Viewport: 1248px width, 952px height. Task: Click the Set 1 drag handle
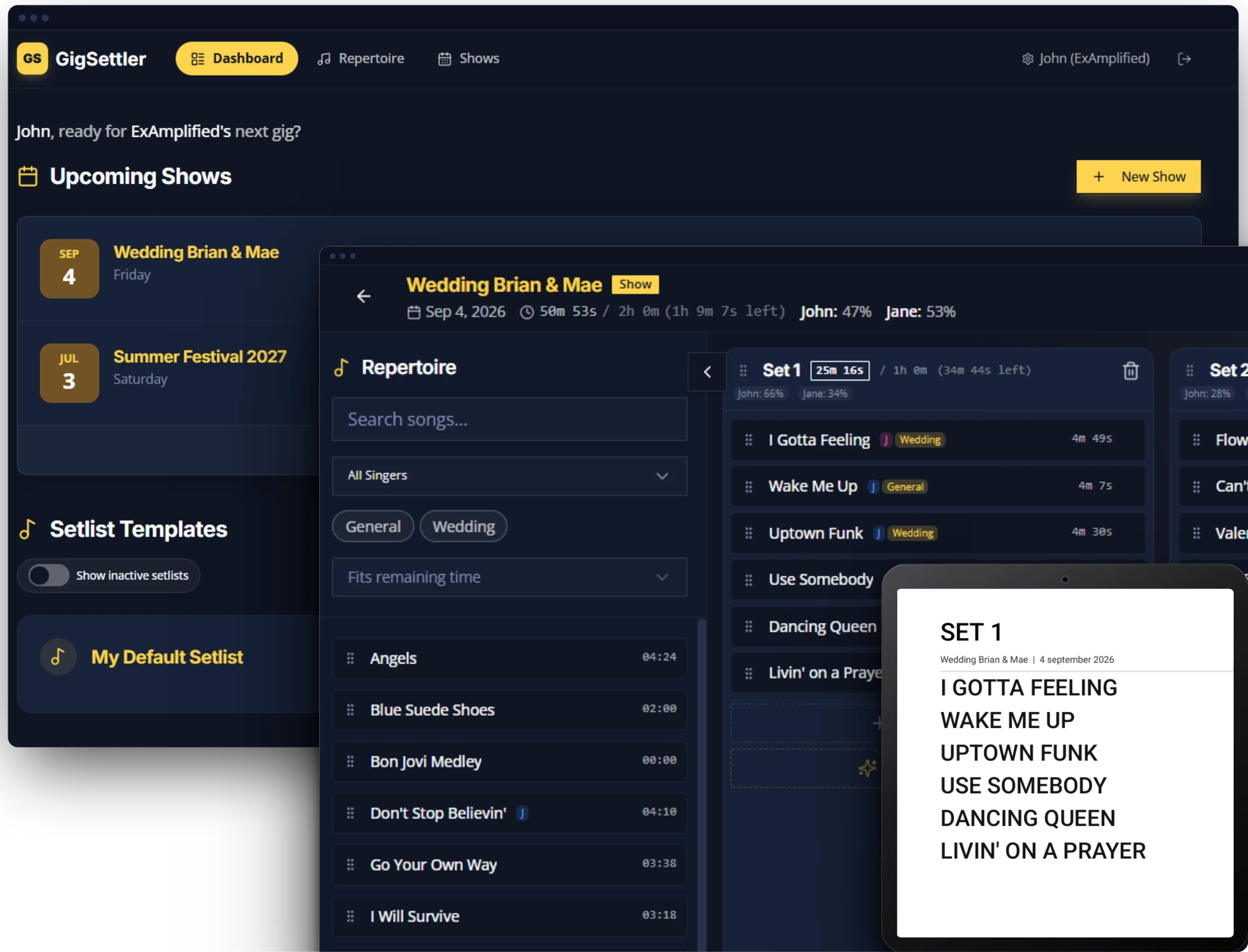tap(743, 371)
